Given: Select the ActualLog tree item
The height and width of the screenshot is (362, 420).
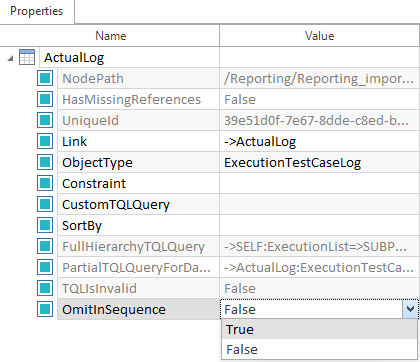Looking at the screenshot, I should (x=74, y=58).
